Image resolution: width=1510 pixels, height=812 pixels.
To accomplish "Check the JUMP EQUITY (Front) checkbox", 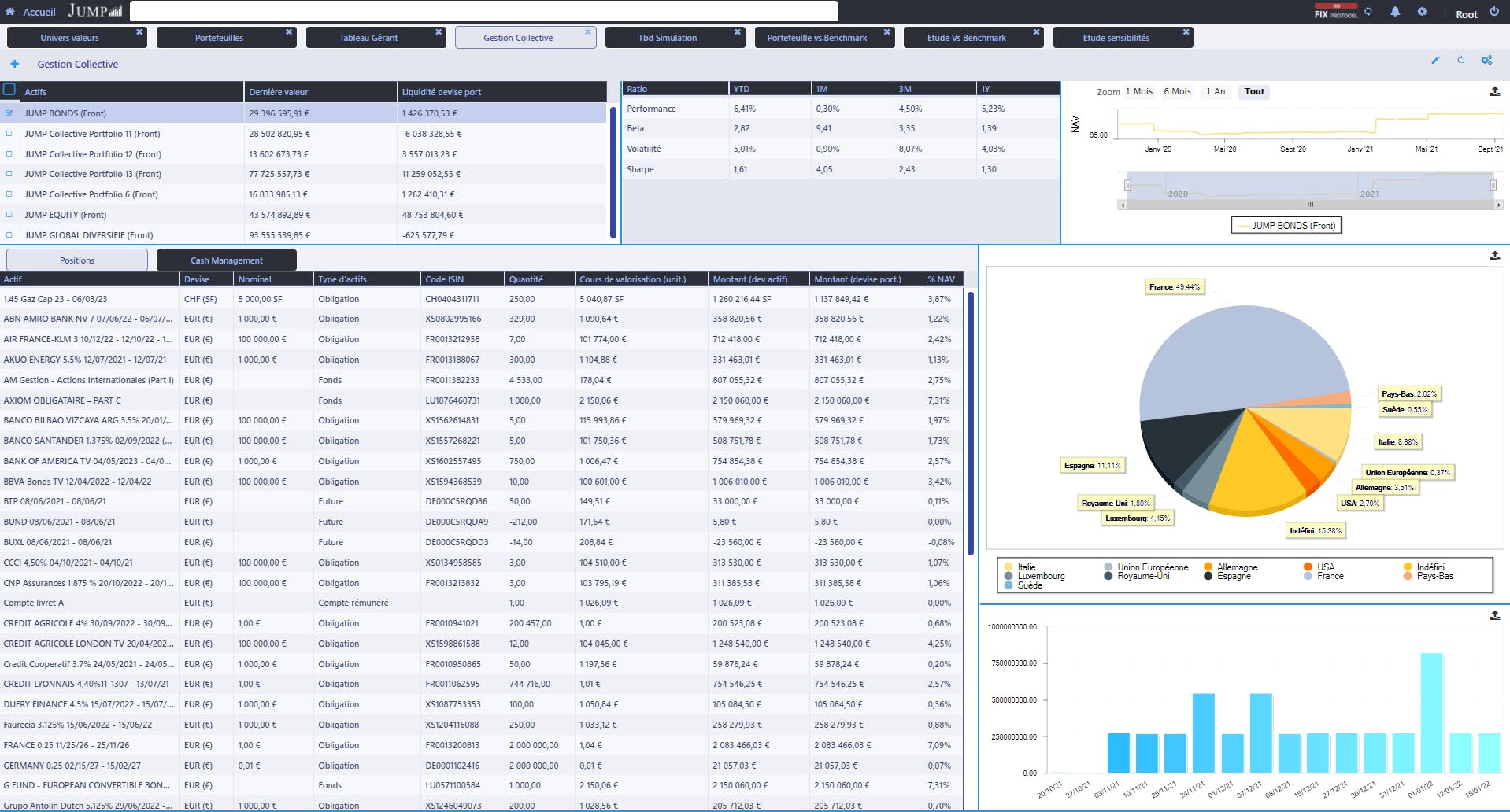I will 9,215.
